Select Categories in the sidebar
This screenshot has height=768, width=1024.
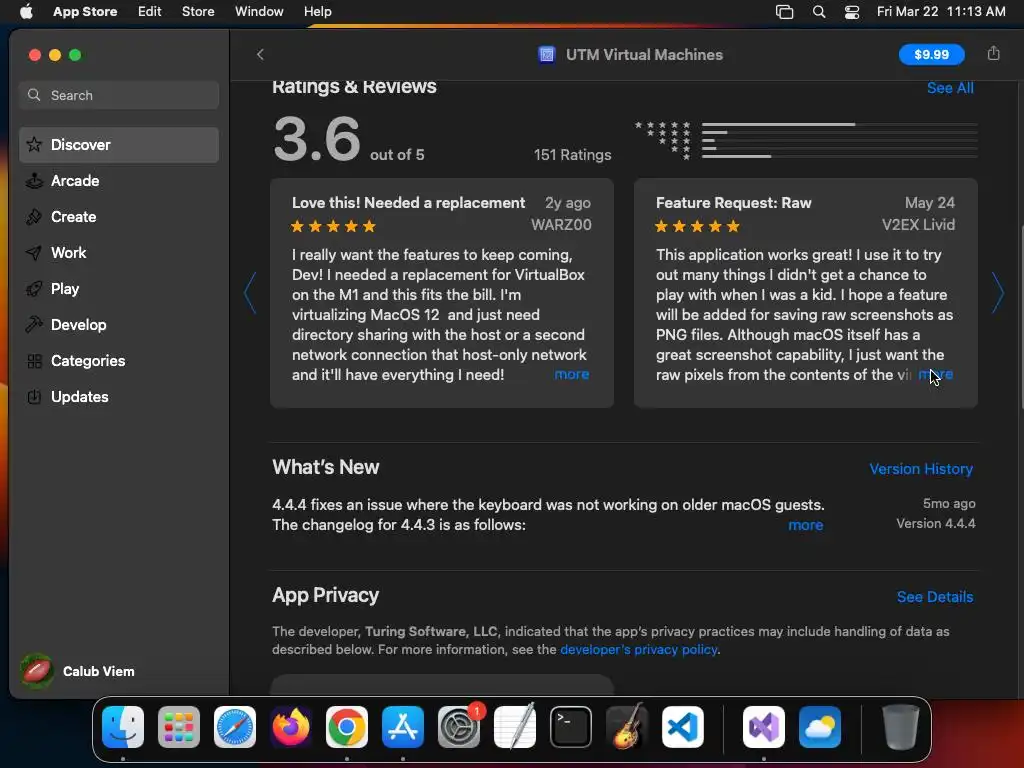[119, 360]
